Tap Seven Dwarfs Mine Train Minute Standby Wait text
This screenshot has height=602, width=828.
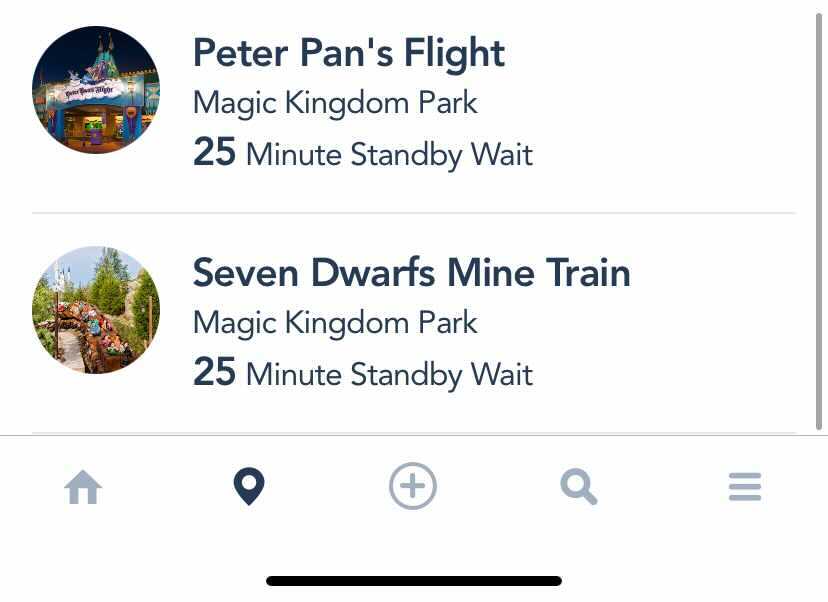389,375
